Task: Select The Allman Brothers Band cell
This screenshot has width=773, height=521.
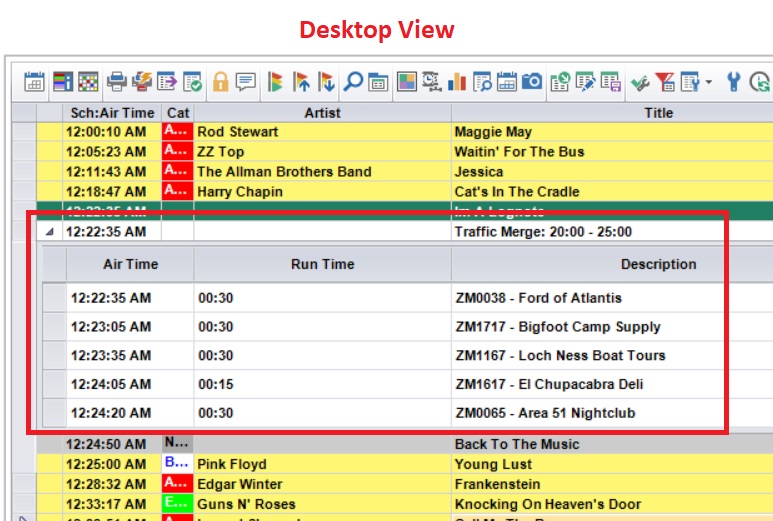Action: (322, 172)
